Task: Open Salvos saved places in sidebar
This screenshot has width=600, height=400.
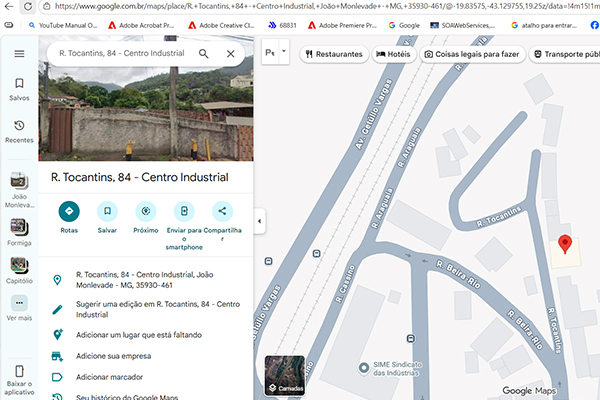Action: 19,89
